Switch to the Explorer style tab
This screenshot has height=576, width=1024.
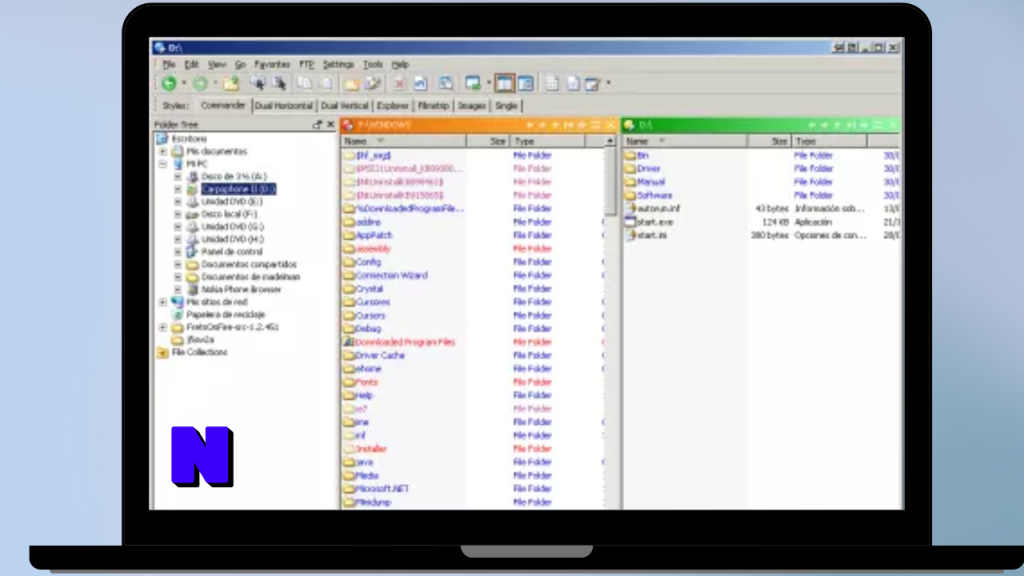(392, 106)
